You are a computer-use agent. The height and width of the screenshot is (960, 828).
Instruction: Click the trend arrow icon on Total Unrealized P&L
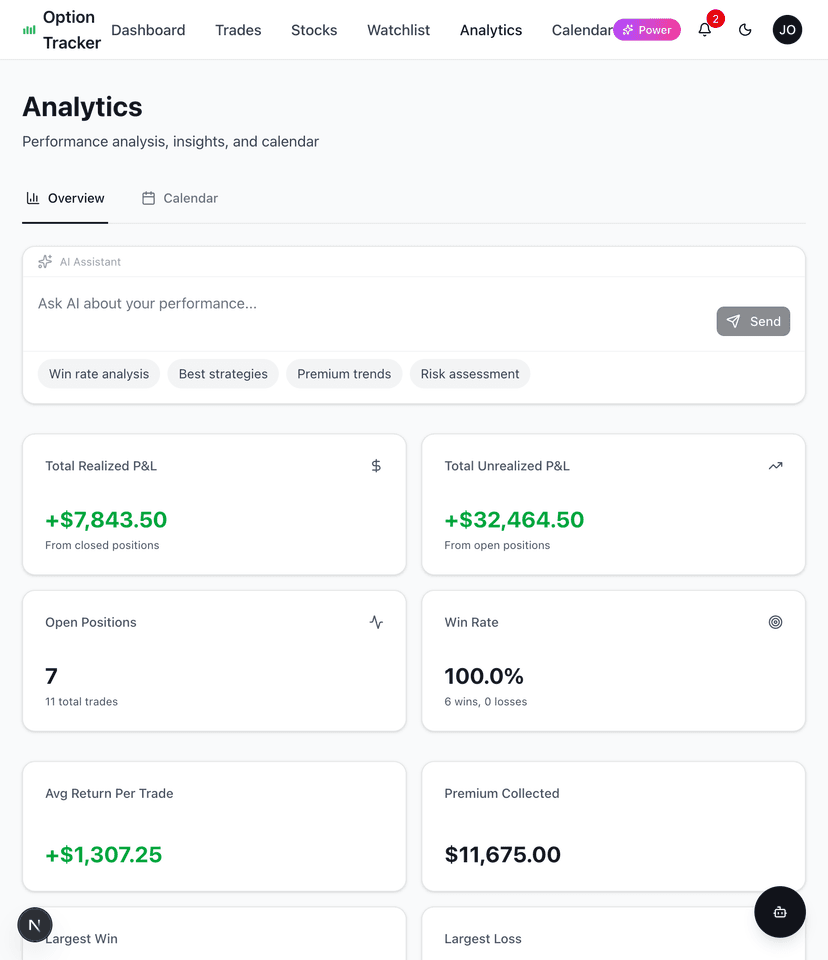775,465
